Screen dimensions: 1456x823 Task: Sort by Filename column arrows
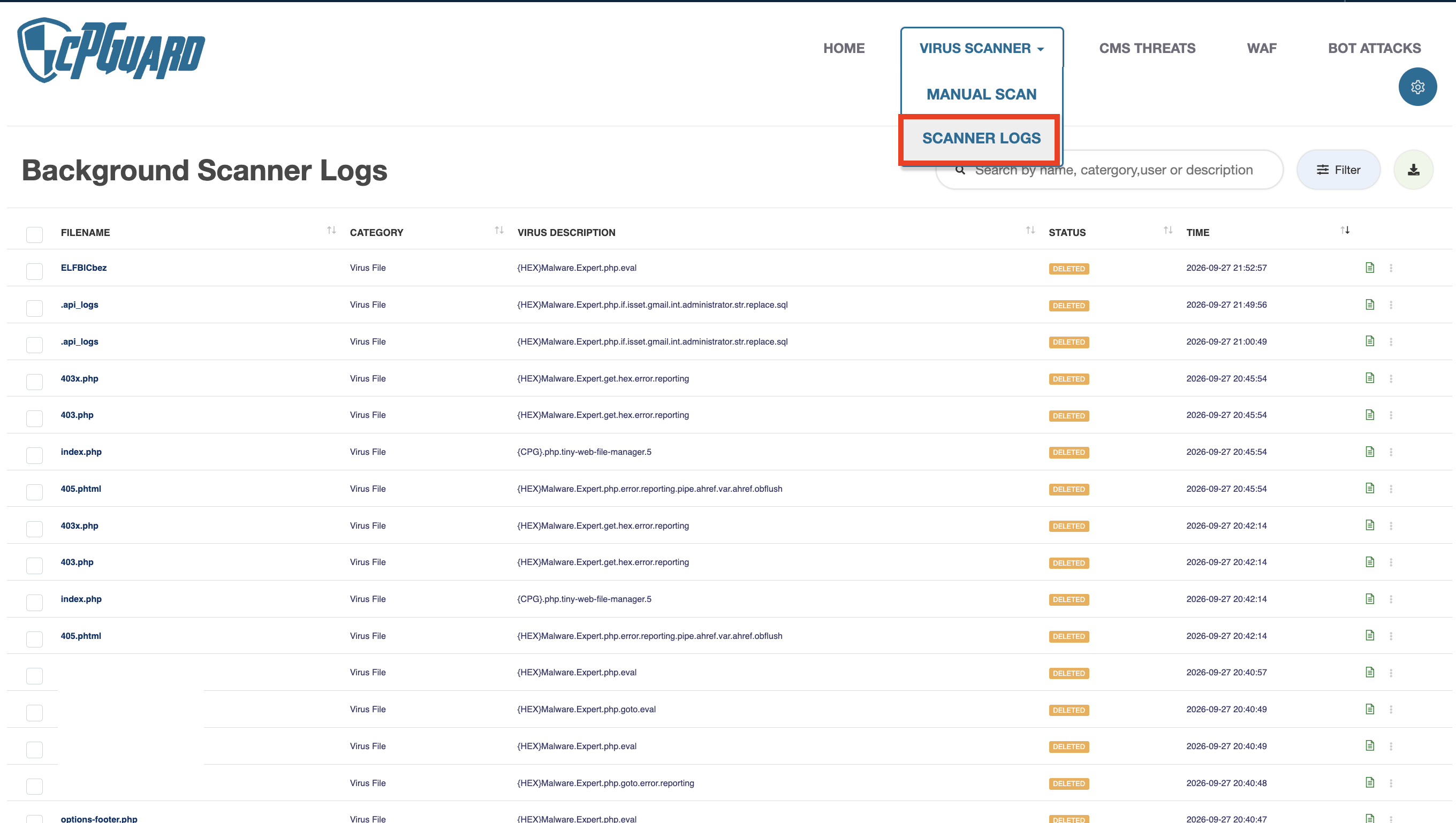point(331,230)
